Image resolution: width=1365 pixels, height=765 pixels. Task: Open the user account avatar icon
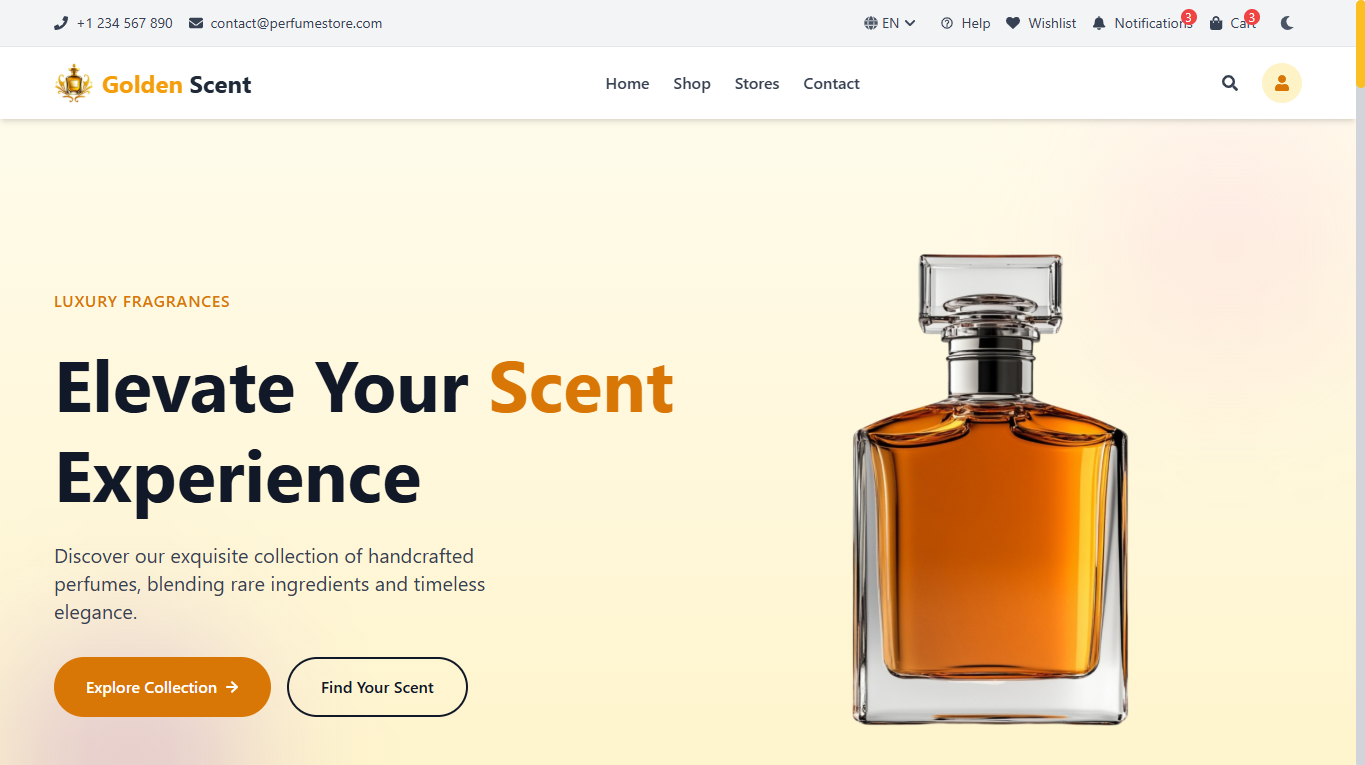[x=1281, y=83]
